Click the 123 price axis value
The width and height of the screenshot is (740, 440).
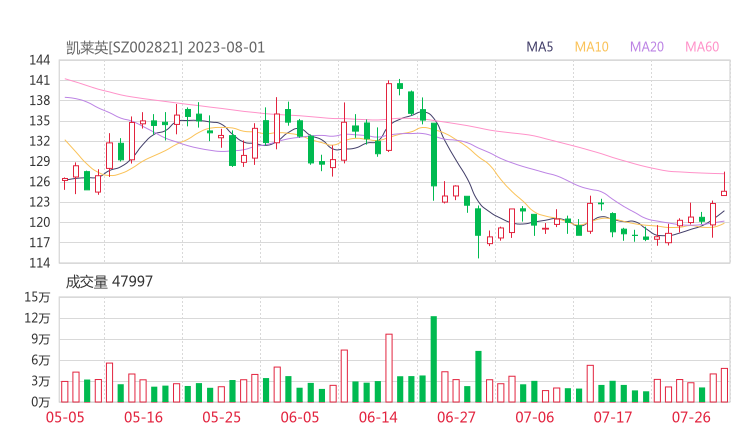point(39,202)
